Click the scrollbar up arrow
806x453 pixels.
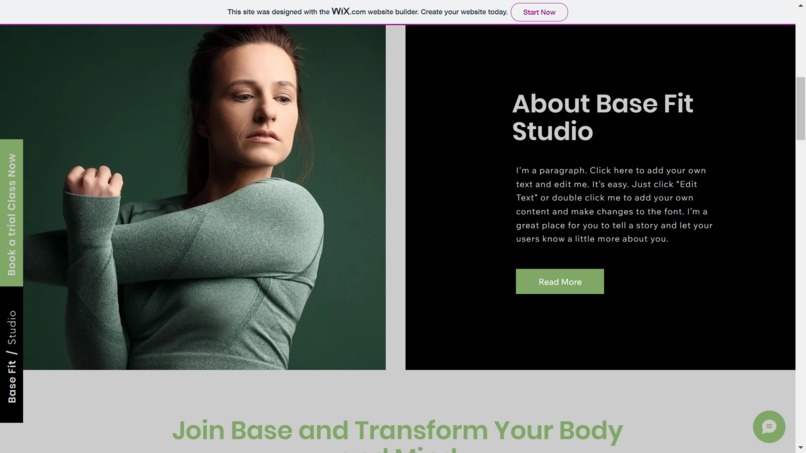pos(800,5)
